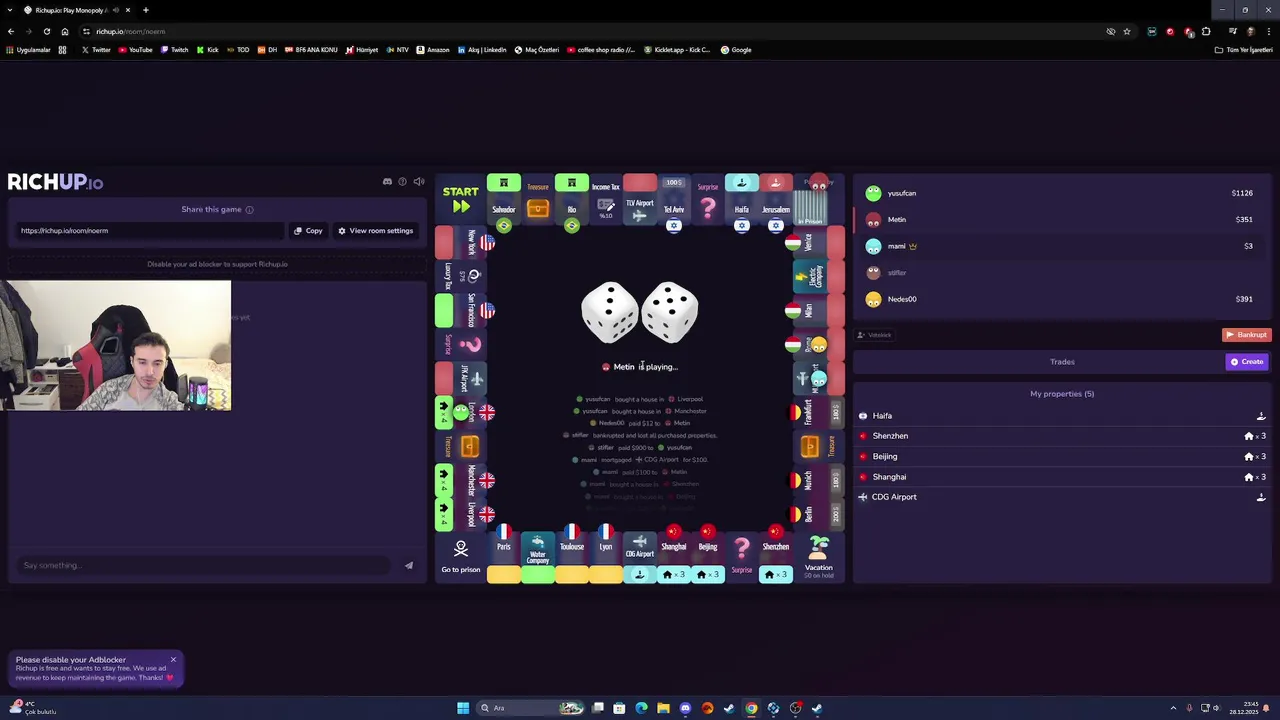Viewport: 1280px width, 720px height.
Task: Open the Amazon bookmark
Action: (433, 50)
